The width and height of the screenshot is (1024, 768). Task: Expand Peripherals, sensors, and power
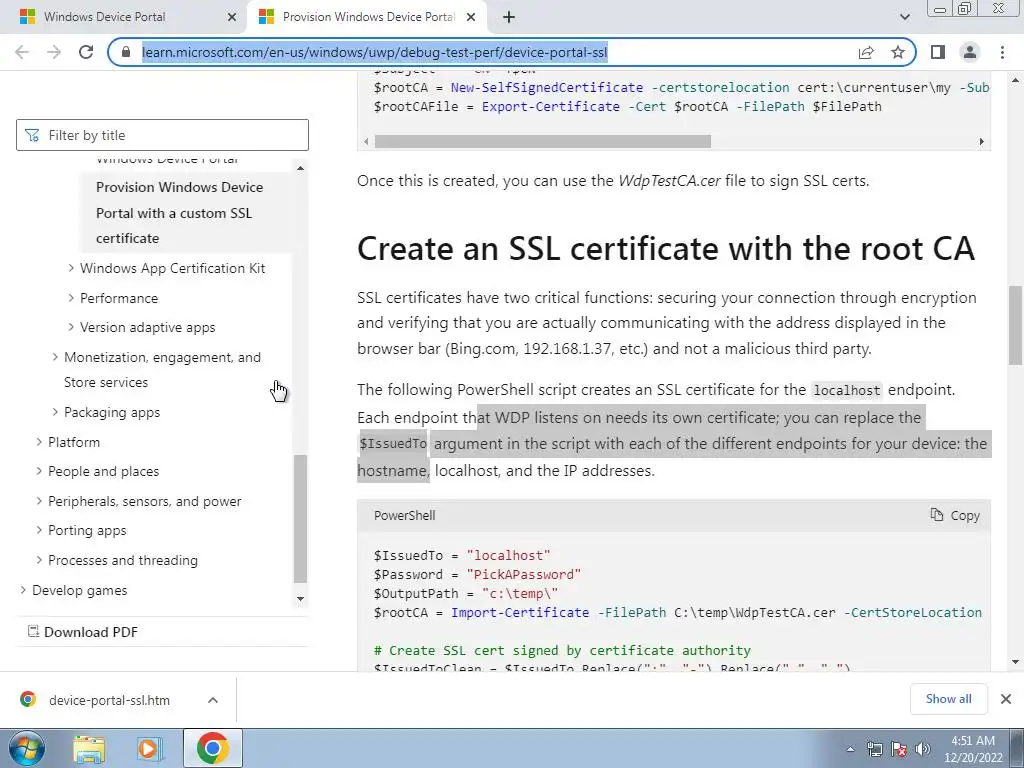coord(144,502)
